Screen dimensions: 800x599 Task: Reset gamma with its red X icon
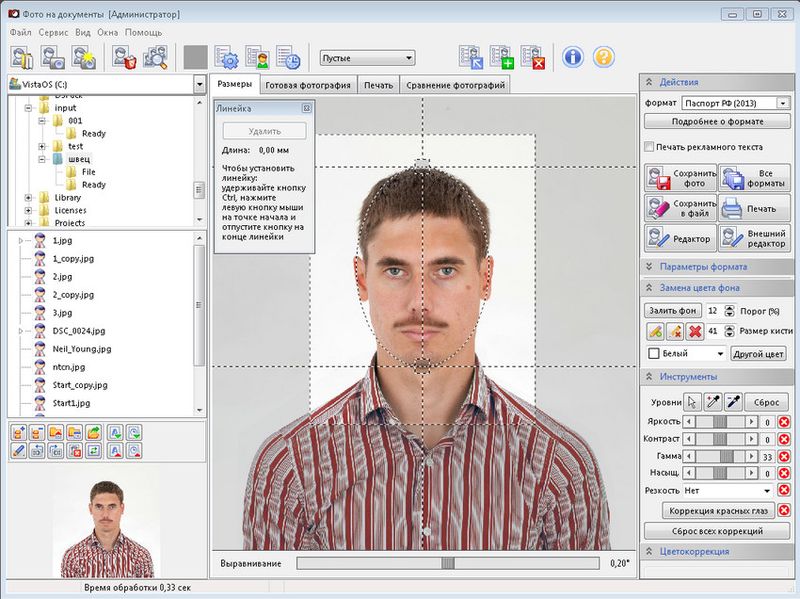[x=784, y=456]
